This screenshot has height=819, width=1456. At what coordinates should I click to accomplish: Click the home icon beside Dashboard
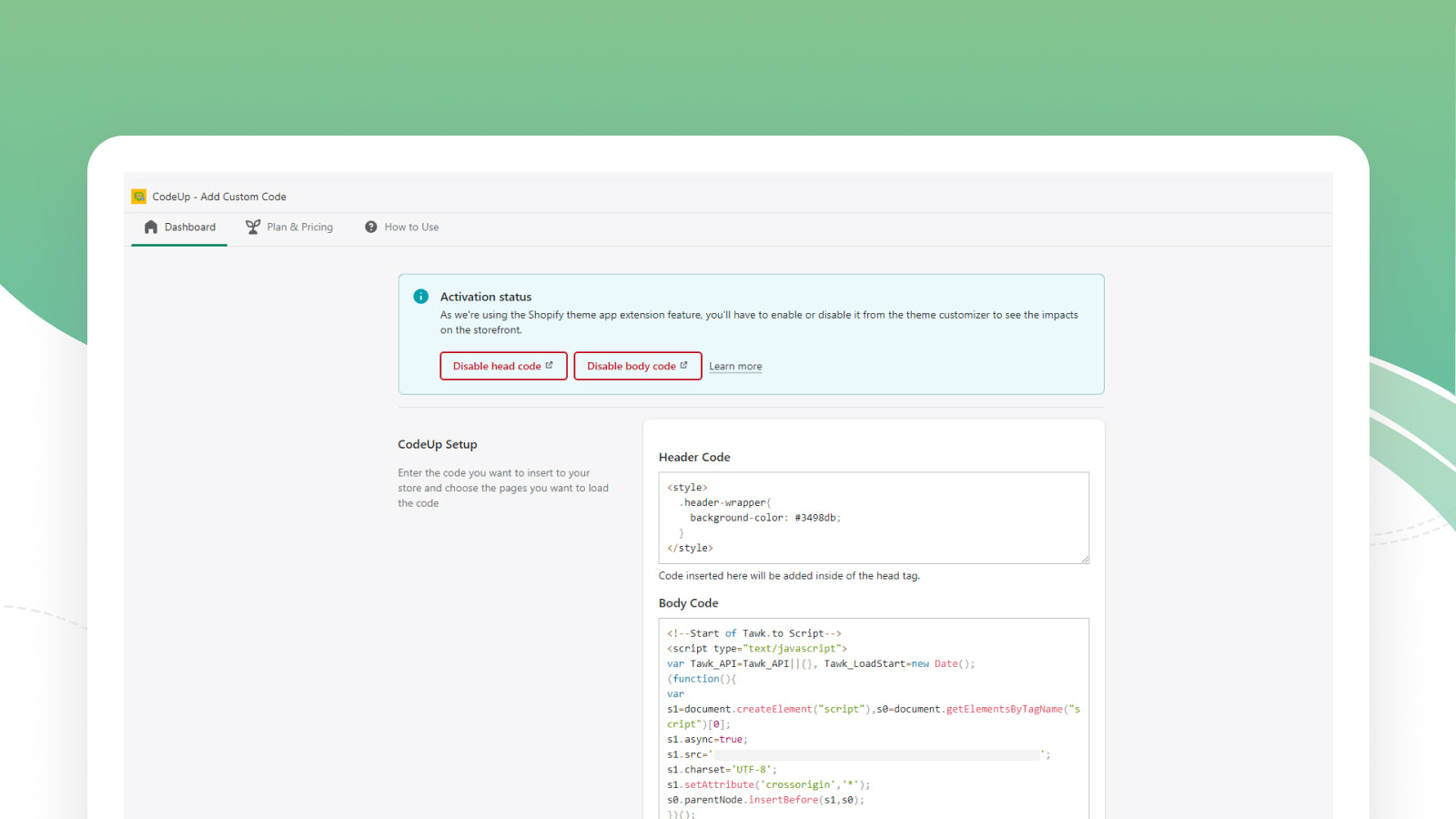tap(151, 227)
